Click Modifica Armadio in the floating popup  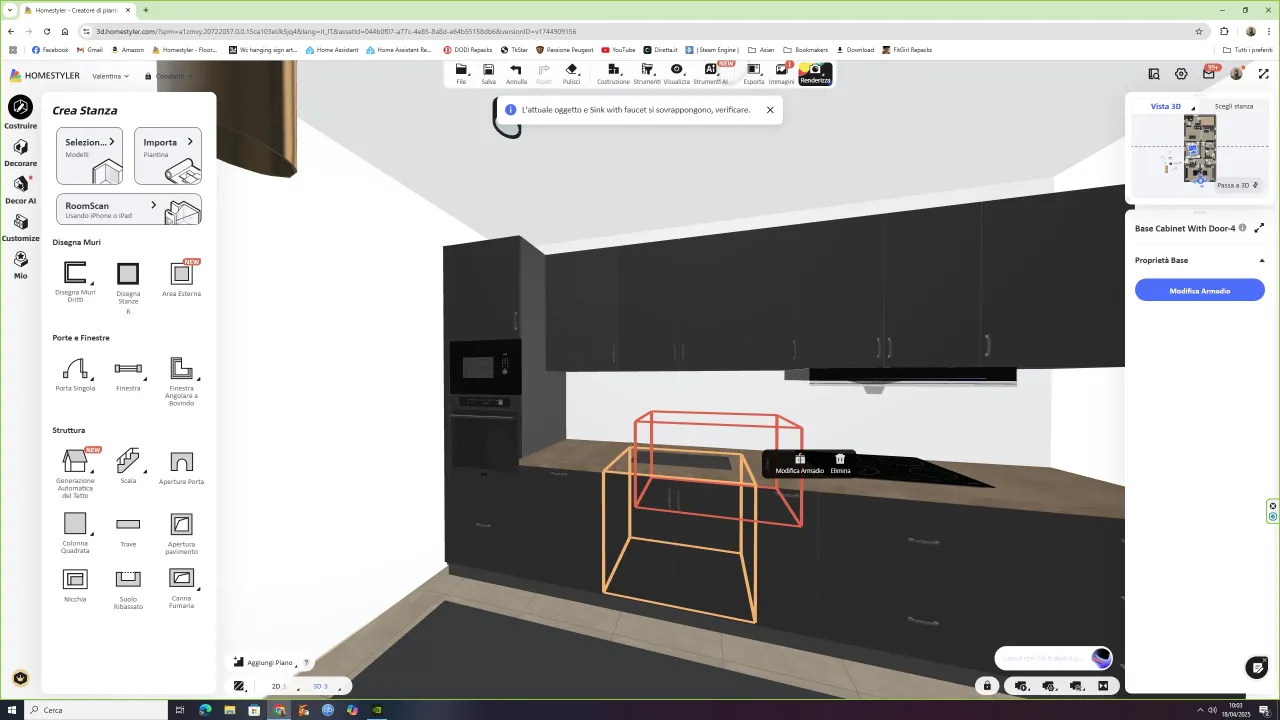[800, 464]
